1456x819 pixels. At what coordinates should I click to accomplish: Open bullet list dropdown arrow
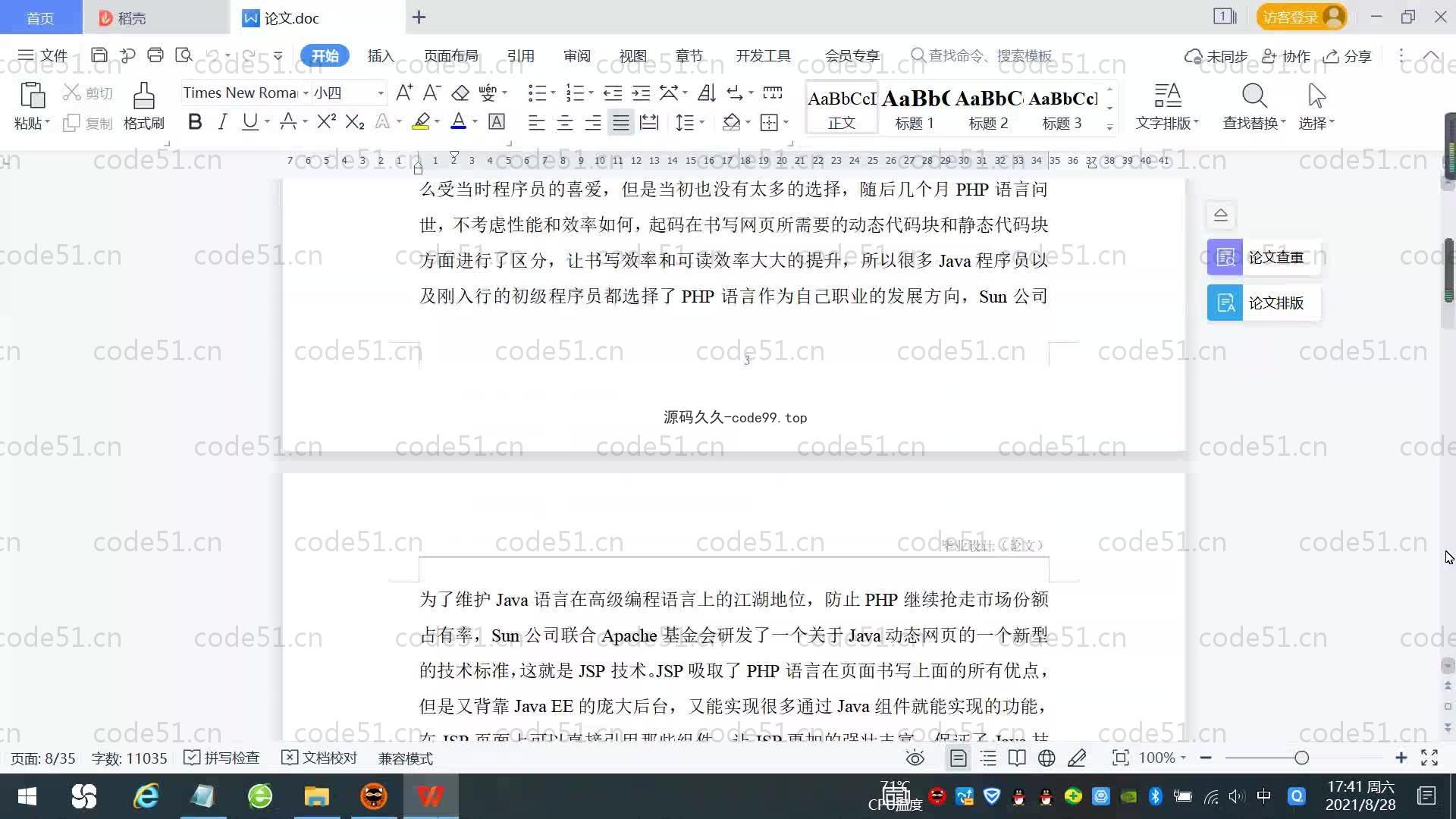click(x=553, y=93)
